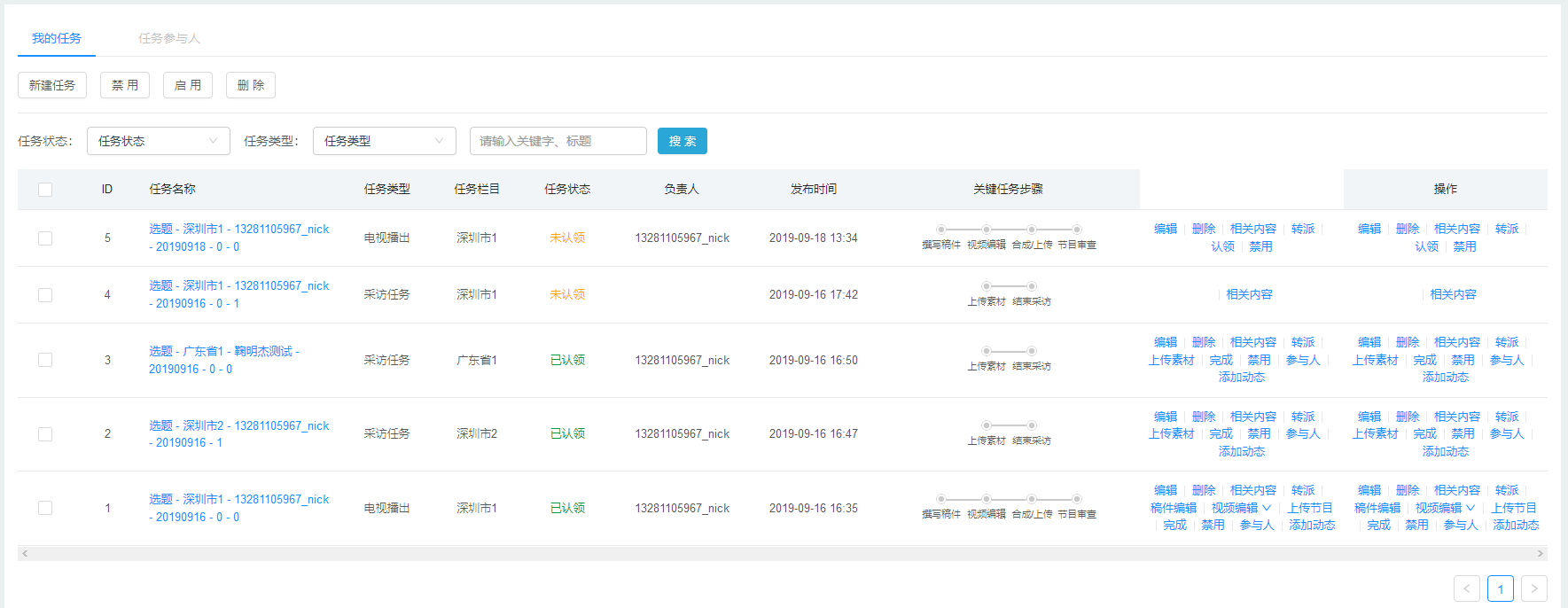The image size is (1568, 608).
Task: Go to the next page arrow
Action: coord(1533,589)
